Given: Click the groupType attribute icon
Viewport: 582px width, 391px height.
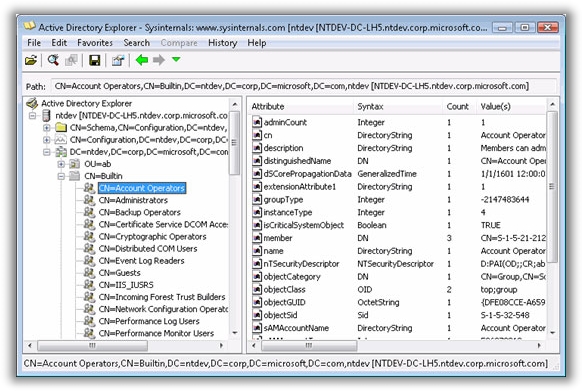Looking at the screenshot, I should coord(257,199).
